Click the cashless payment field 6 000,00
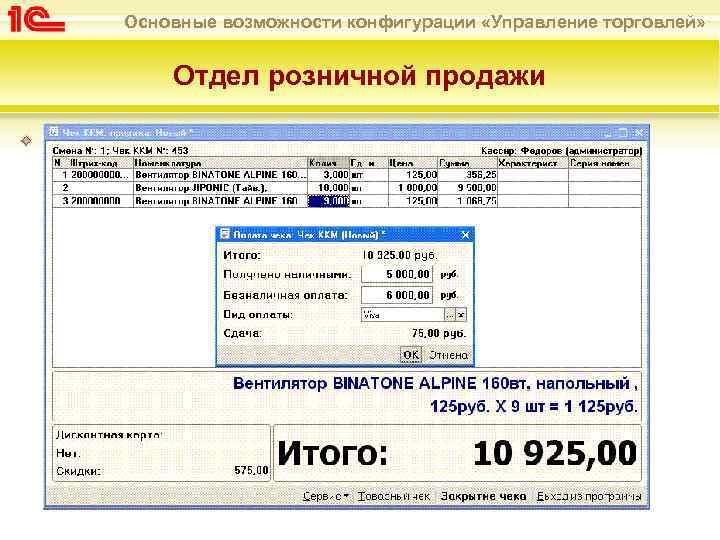The image size is (720, 540). click(397, 295)
